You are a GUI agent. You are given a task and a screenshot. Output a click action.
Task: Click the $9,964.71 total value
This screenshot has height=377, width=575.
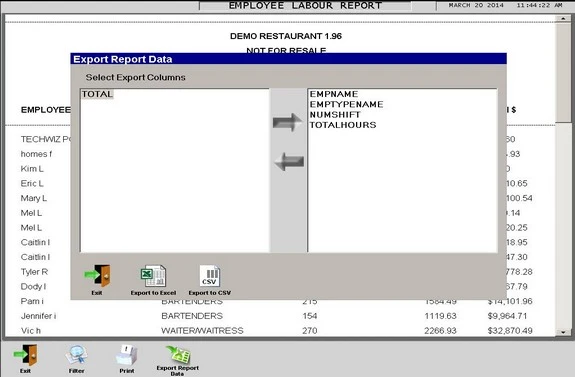(507, 316)
